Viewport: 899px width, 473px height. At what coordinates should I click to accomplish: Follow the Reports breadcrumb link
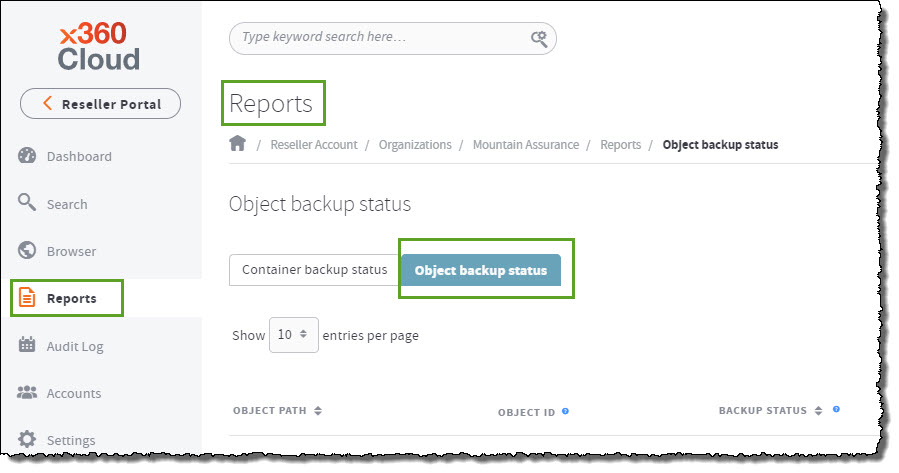620,145
